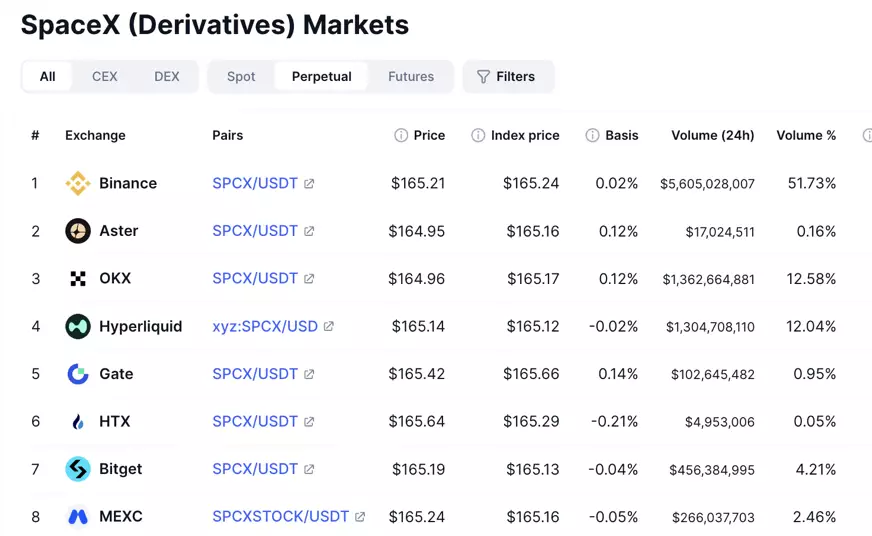Switch to CEX exchanges filter
The width and height of the screenshot is (872, 536).
pos(105,76)
